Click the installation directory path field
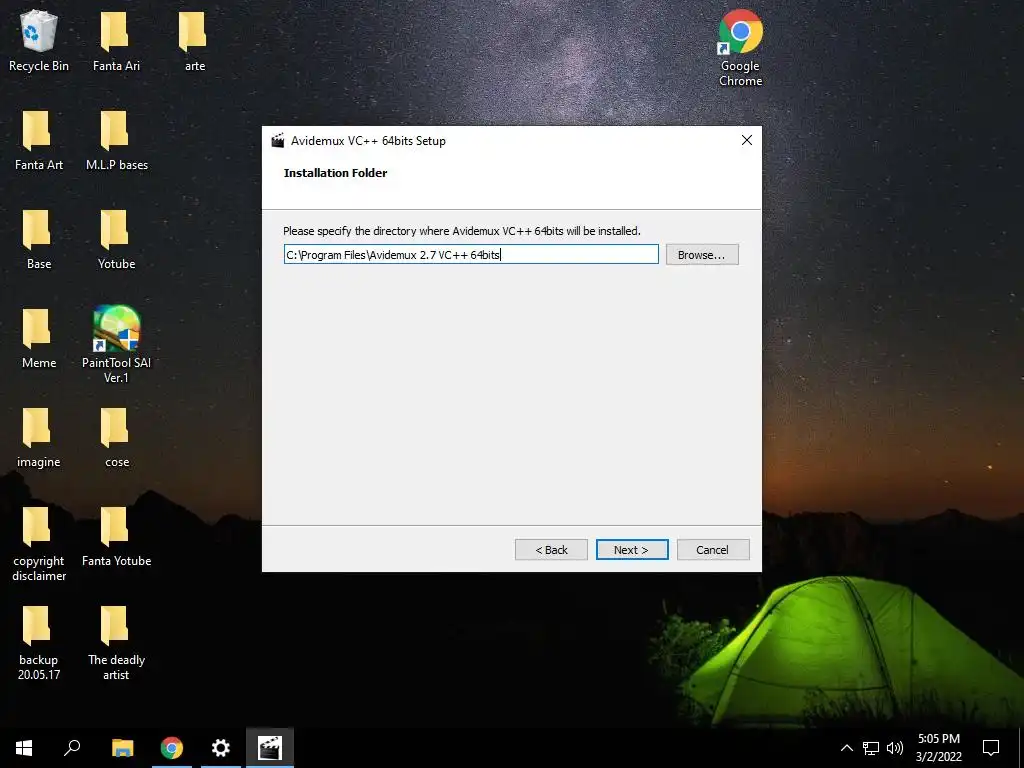This screenshot has width=1024, height=768. (471, 255)
